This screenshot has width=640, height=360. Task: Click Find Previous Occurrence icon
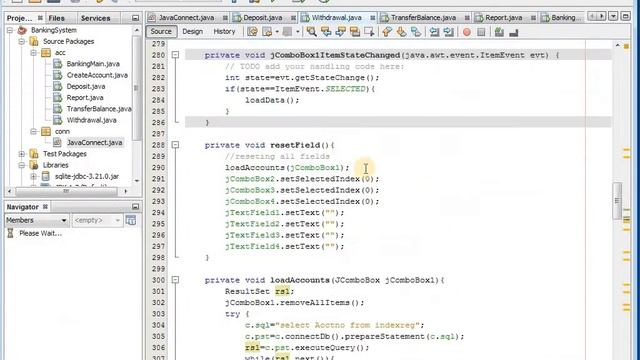[x=326, y=32]
